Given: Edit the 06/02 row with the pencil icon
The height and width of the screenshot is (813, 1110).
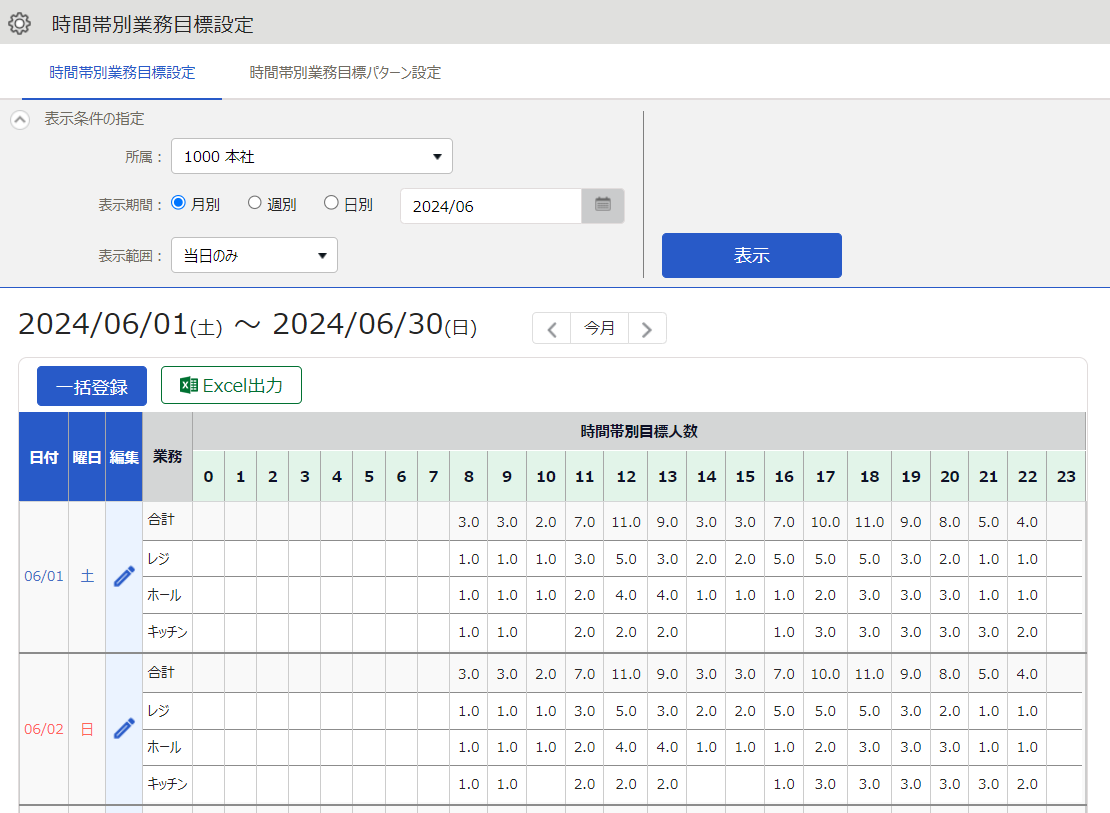Looking at the screenshot, I should 124,729.
